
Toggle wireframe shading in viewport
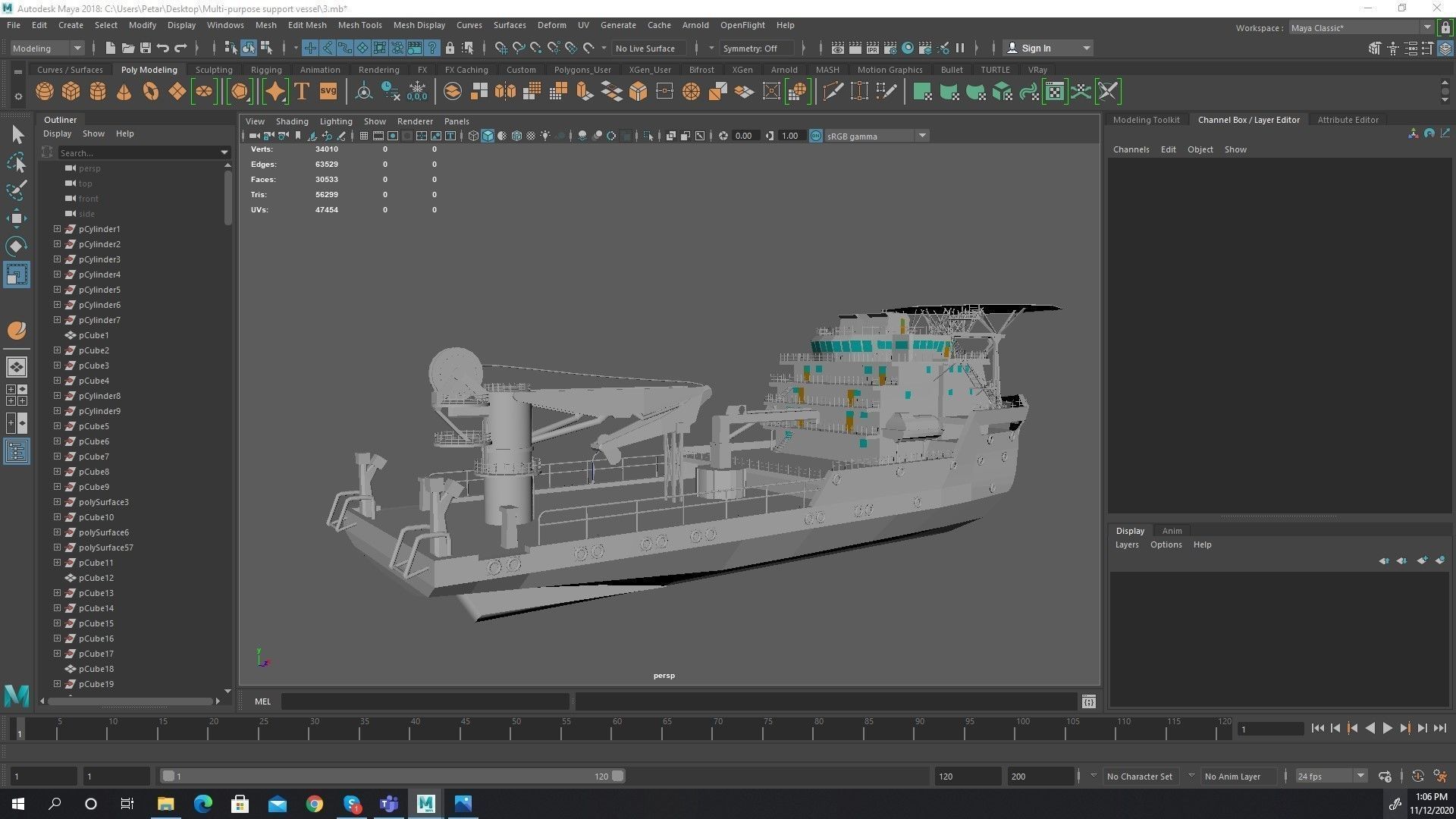[473, 136]
